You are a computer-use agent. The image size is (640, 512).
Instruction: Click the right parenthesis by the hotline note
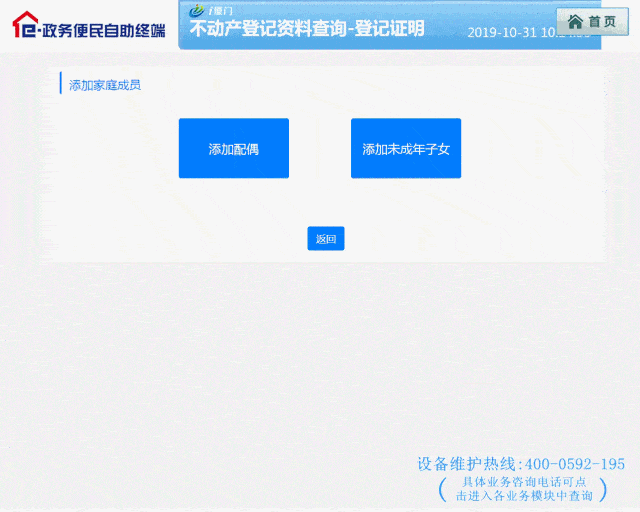pyautogui.click(x=602, y=489)
